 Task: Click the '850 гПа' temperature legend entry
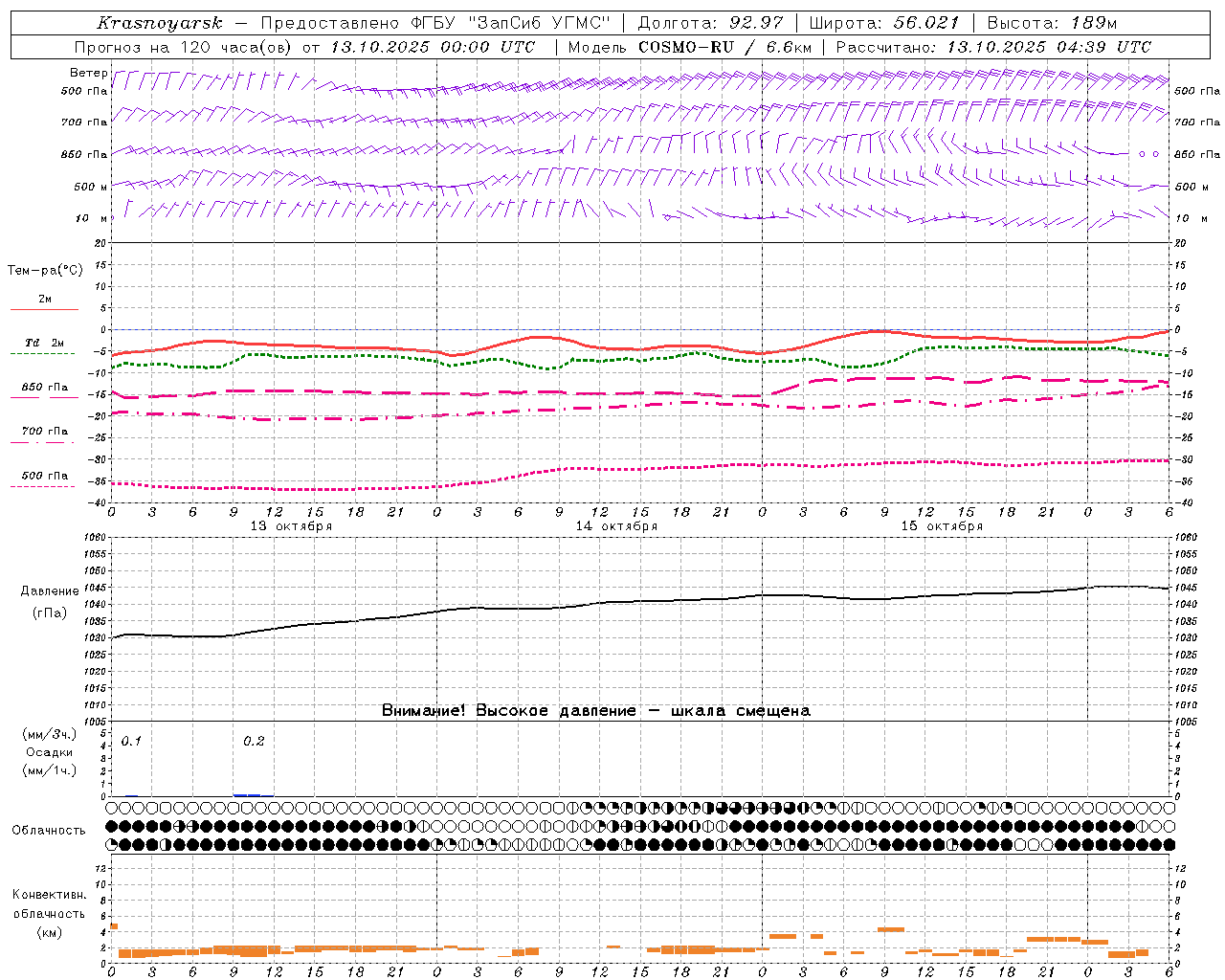(44, 388)
